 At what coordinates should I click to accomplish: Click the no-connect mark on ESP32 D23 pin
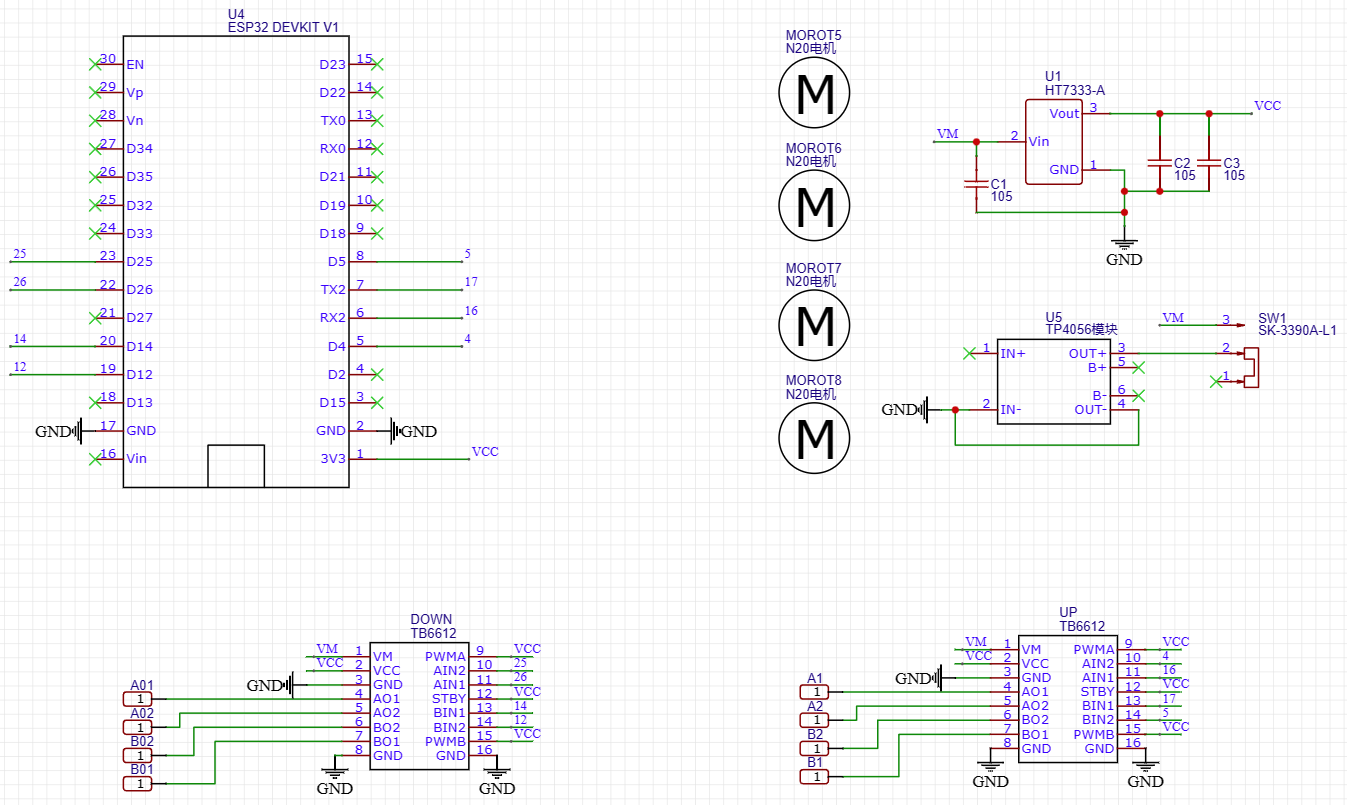pyautogui.click(x=377, y=64)
